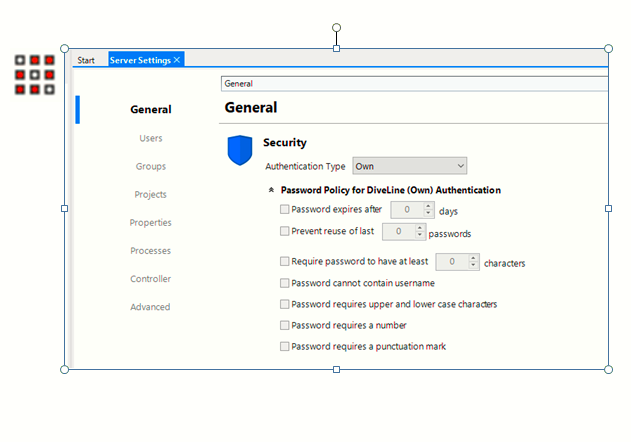Open the Authentication Type dropdown
The width and height of the screenshot is (631, 442).
coord(409,166)
